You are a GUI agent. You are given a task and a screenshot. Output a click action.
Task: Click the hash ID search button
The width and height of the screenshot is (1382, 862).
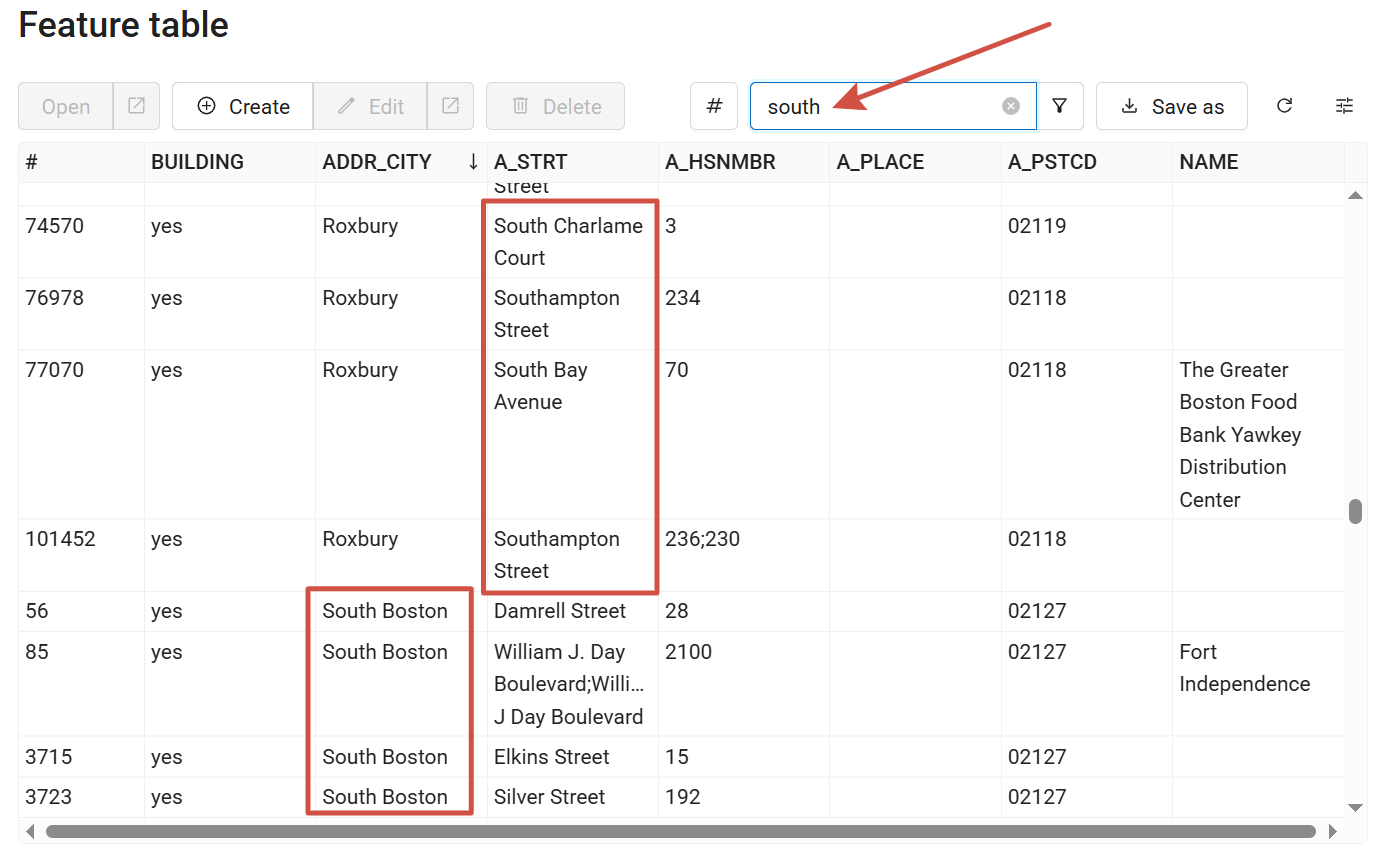point(714,106)
